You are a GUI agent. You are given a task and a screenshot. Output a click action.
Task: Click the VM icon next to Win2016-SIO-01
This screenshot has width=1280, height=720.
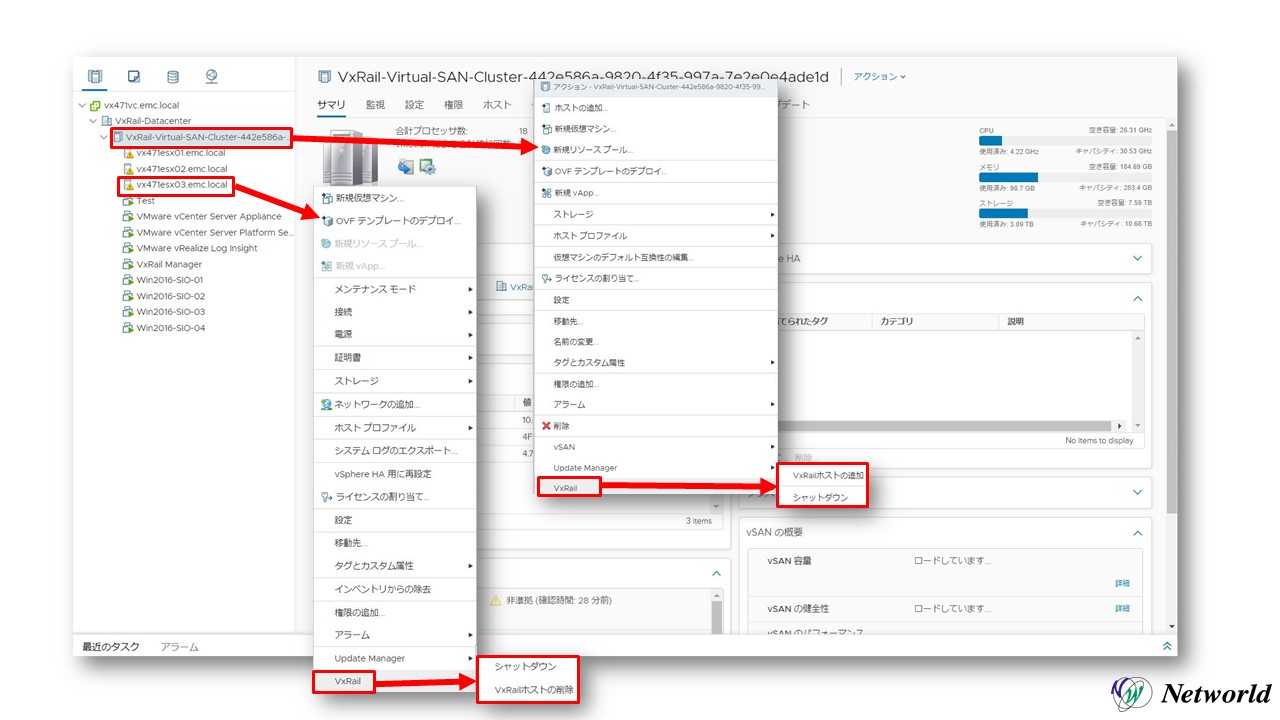(x=128, y=280)
